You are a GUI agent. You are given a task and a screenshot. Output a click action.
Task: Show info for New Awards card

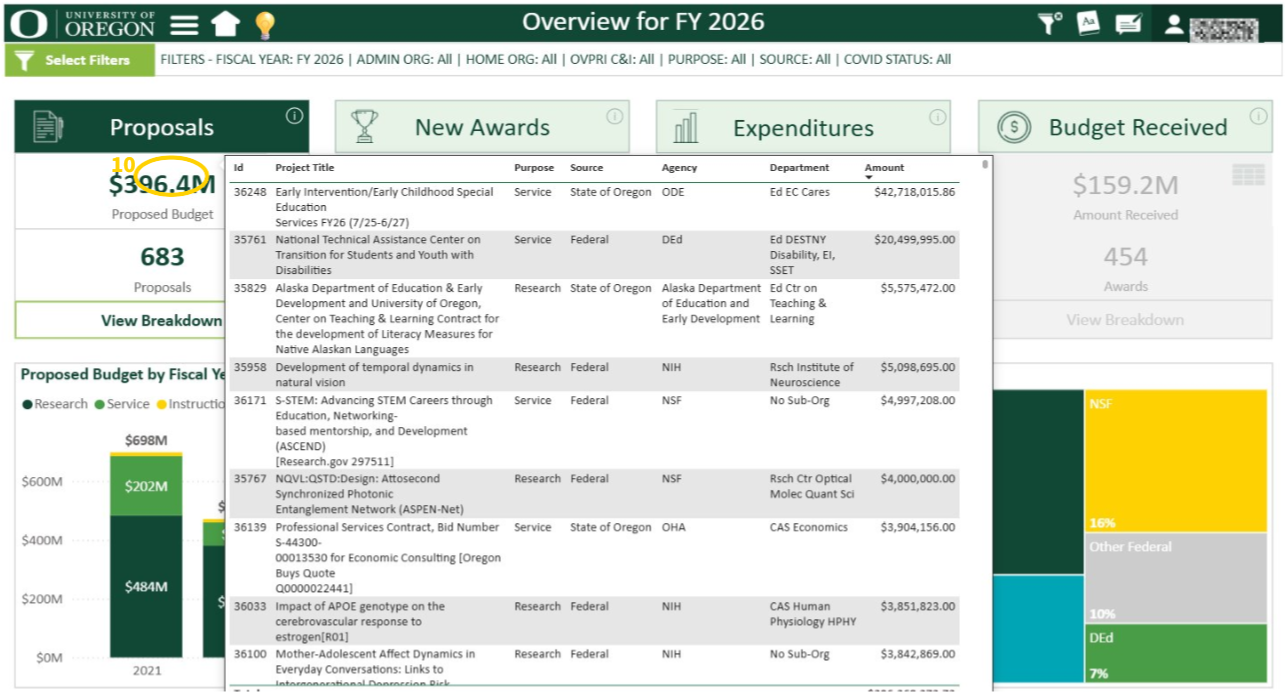coord(614,116)
